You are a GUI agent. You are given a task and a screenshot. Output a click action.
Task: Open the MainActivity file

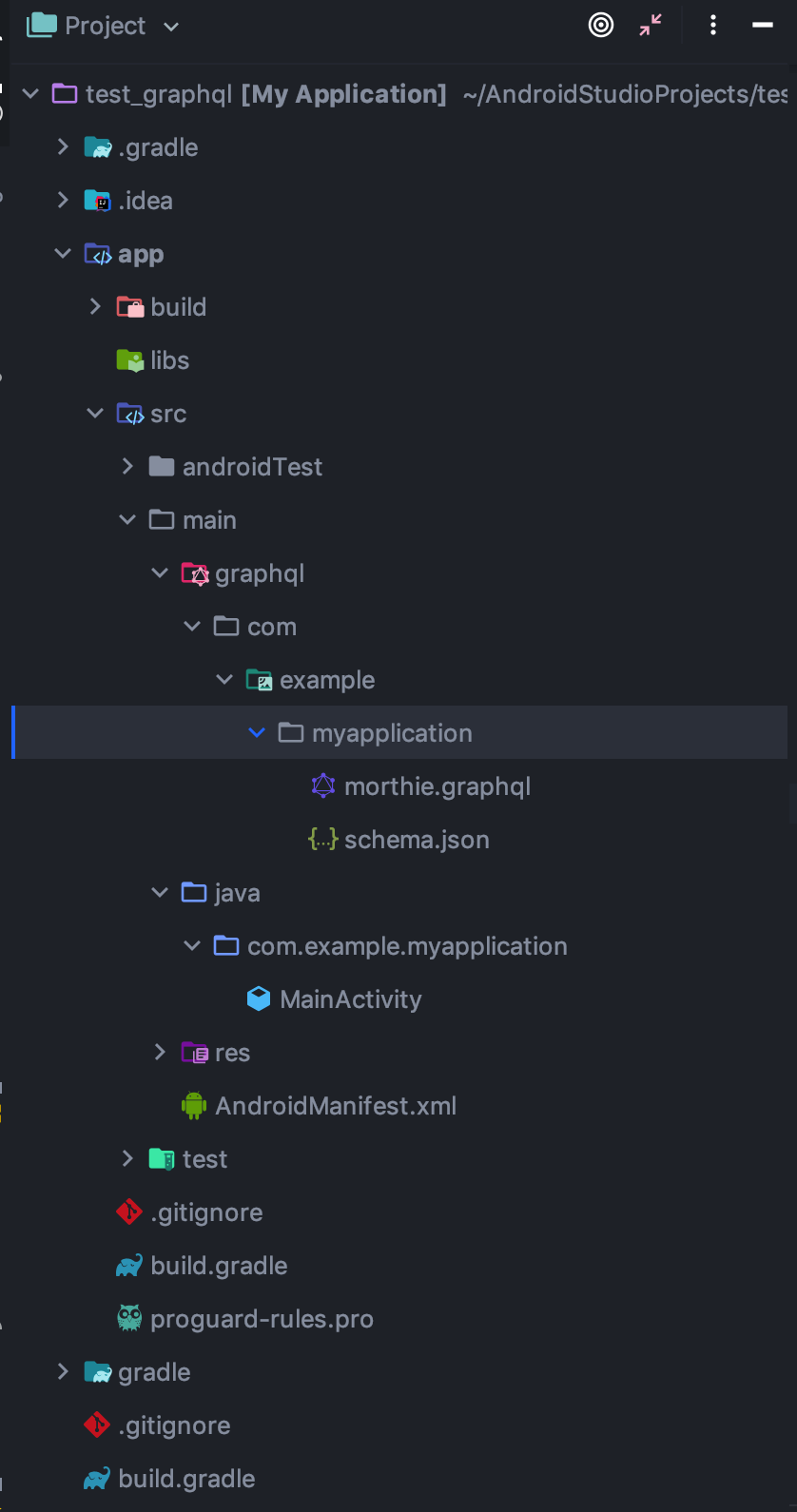click(350, 998)
